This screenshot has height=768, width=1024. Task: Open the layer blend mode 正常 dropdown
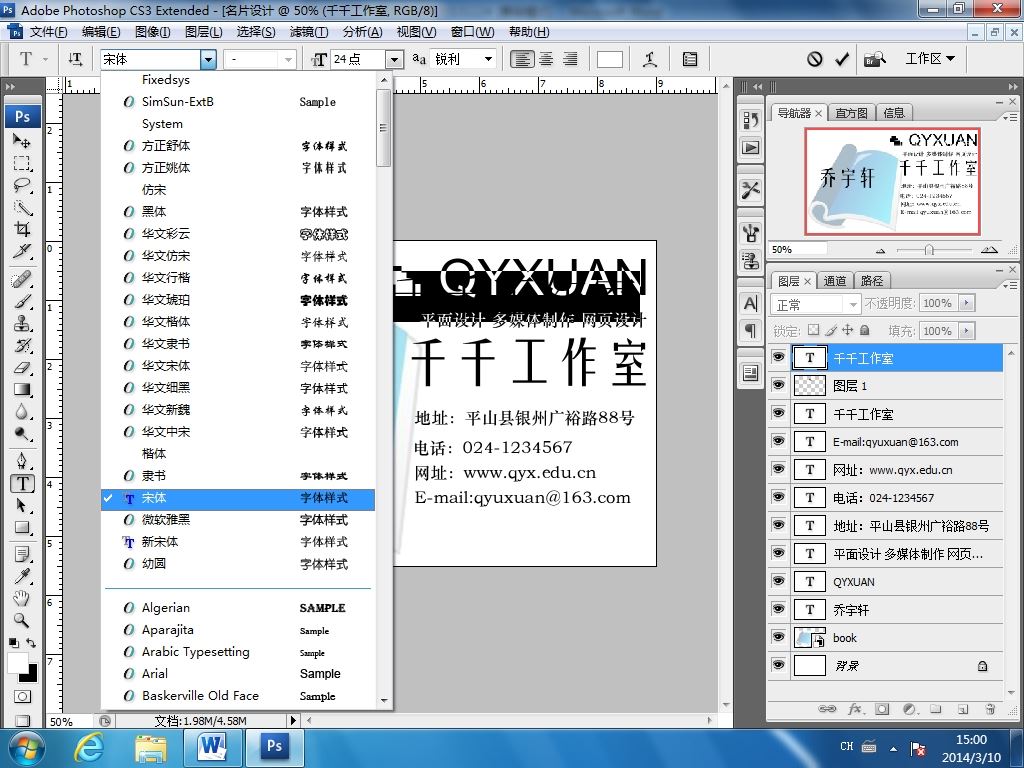816,304
